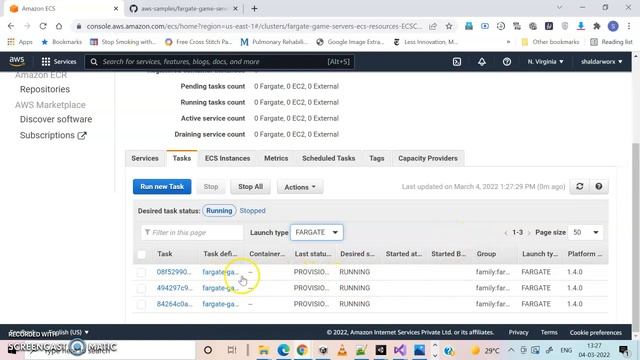Open the AWS help question mark icon

click(x=507, y=62)
